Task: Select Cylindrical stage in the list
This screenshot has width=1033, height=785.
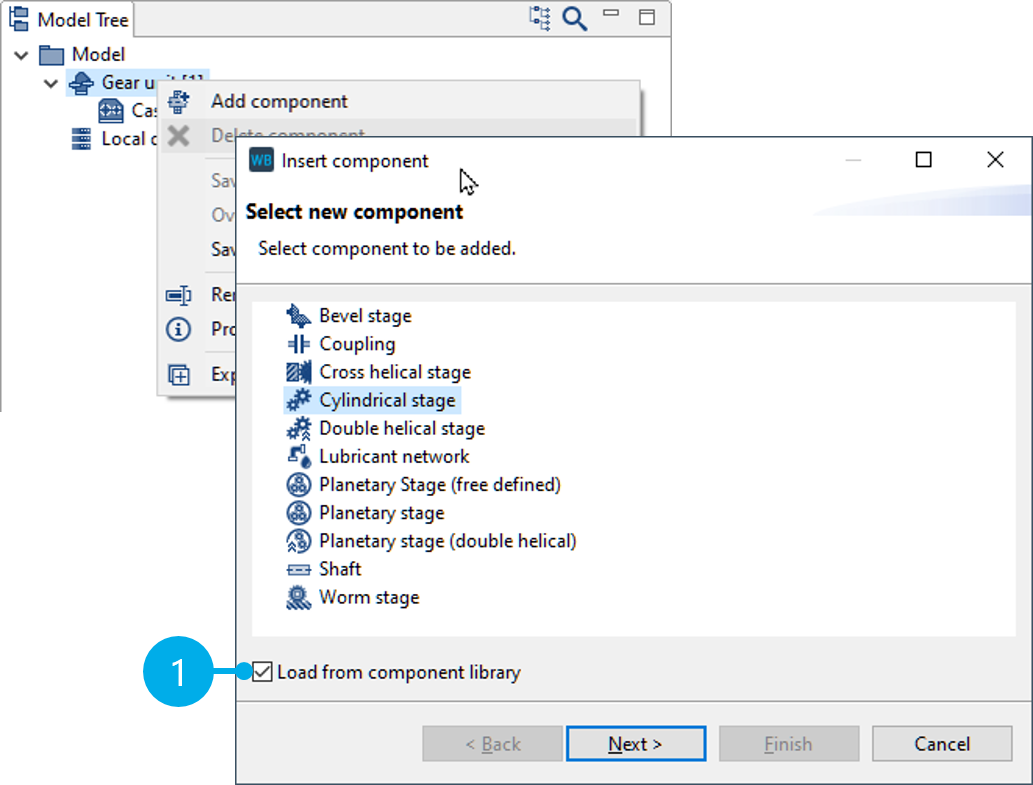Action: point(386,400)
